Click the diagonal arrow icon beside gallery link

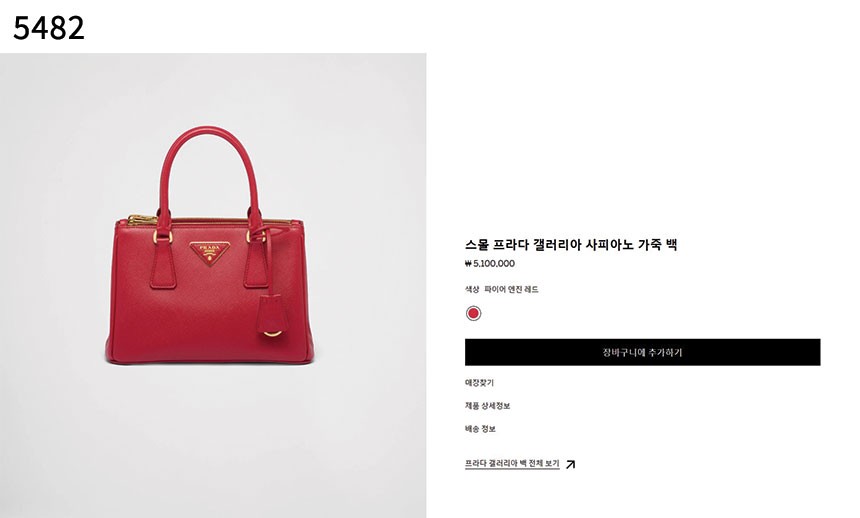(x=570, y=464)
